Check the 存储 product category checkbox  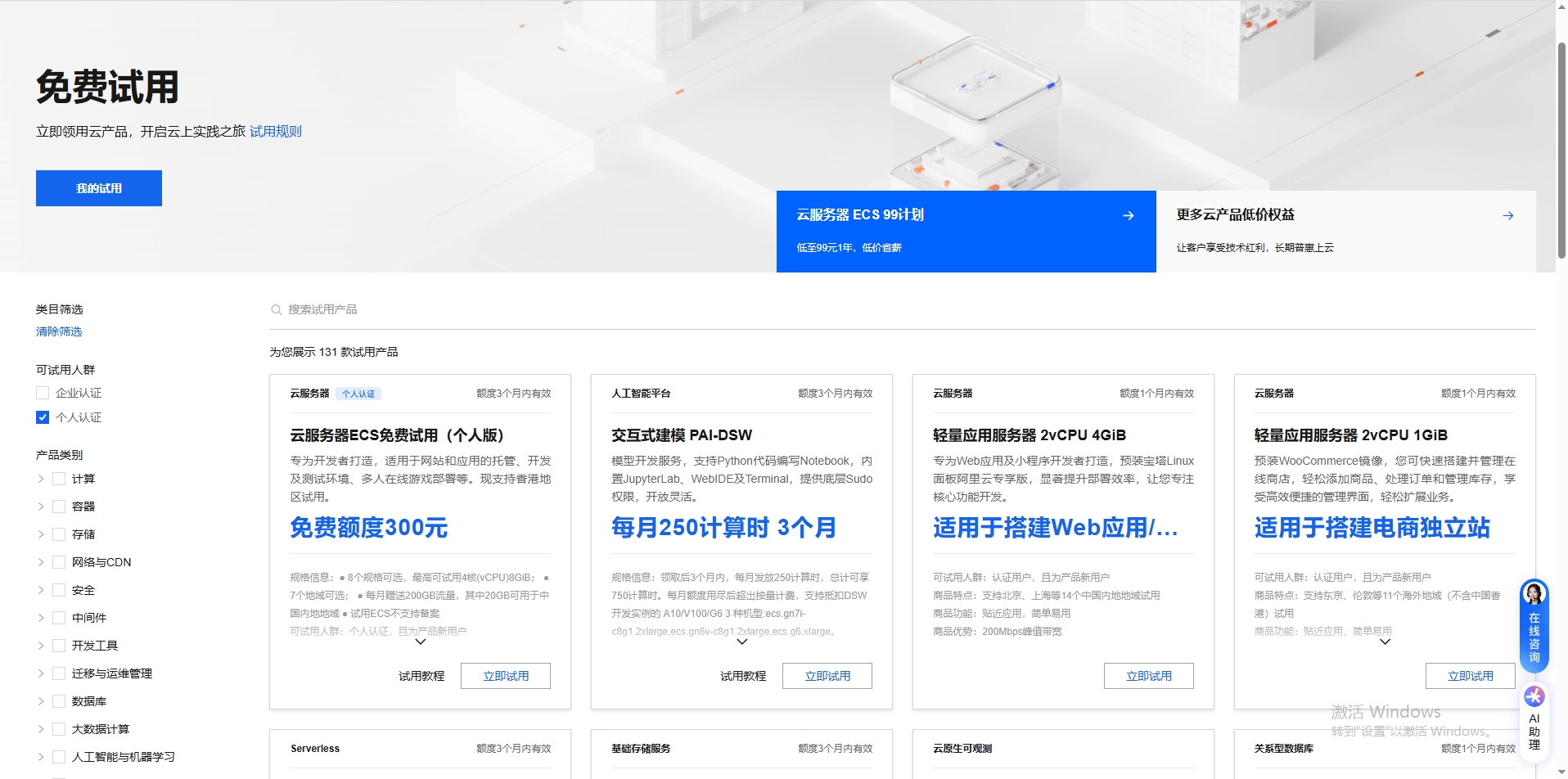click(59, 534)
